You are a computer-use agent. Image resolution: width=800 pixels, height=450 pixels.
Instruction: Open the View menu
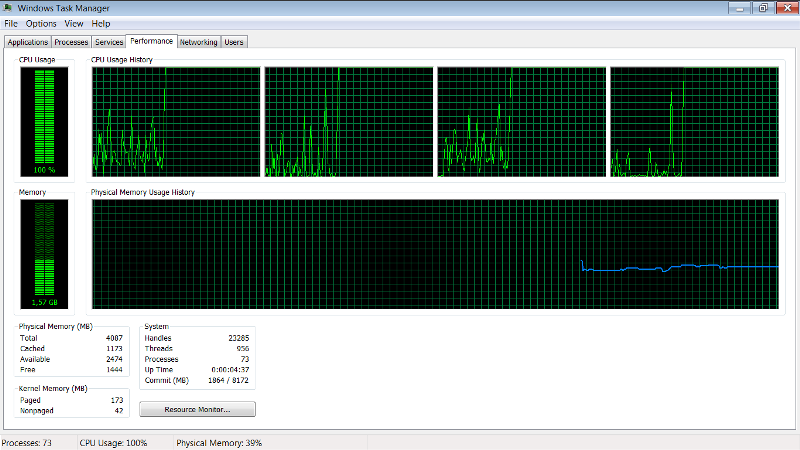(x=73, y=23)
